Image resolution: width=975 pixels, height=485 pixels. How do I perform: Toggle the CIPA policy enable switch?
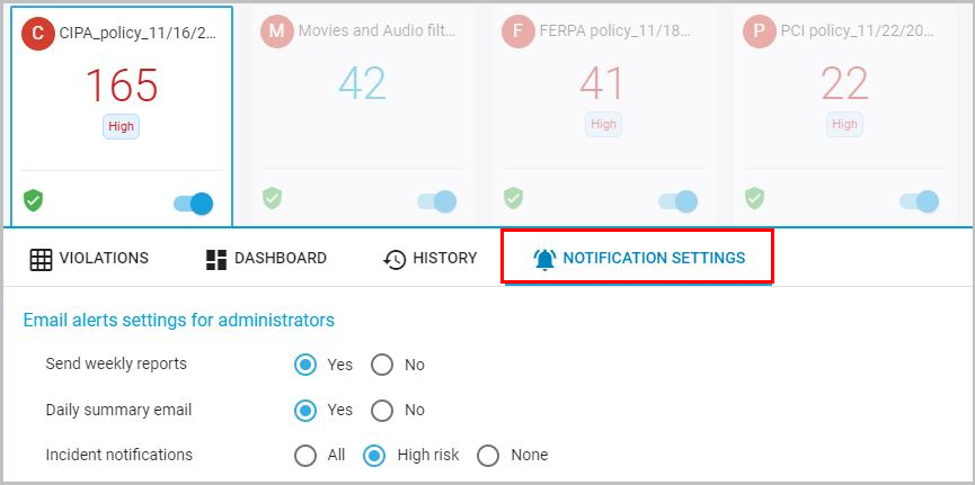pos(194,204)
